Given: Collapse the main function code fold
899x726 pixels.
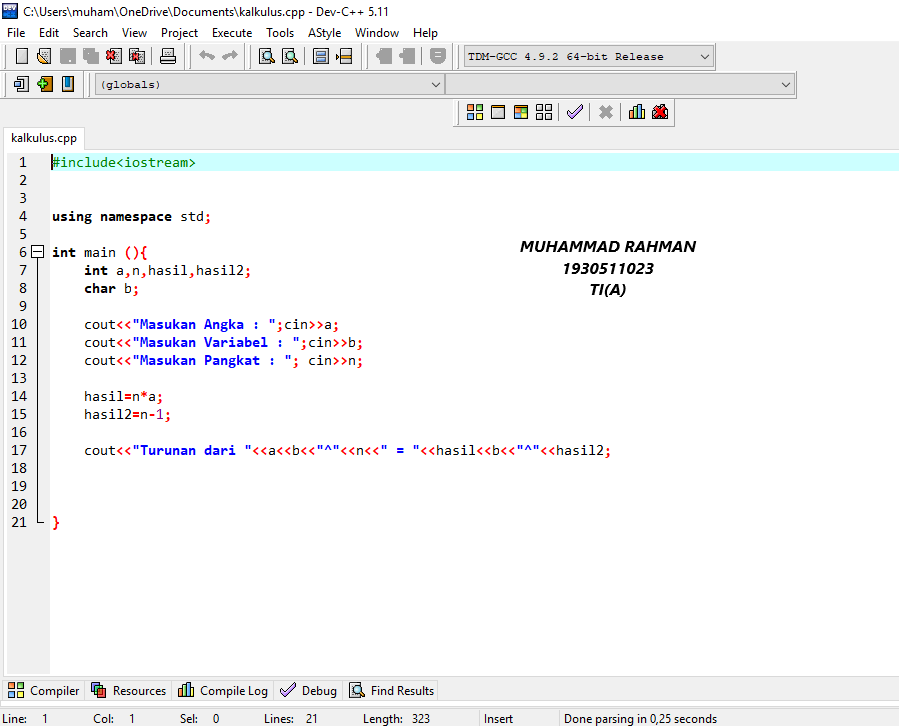Looking at the screenshot, I should coord(37,252).
